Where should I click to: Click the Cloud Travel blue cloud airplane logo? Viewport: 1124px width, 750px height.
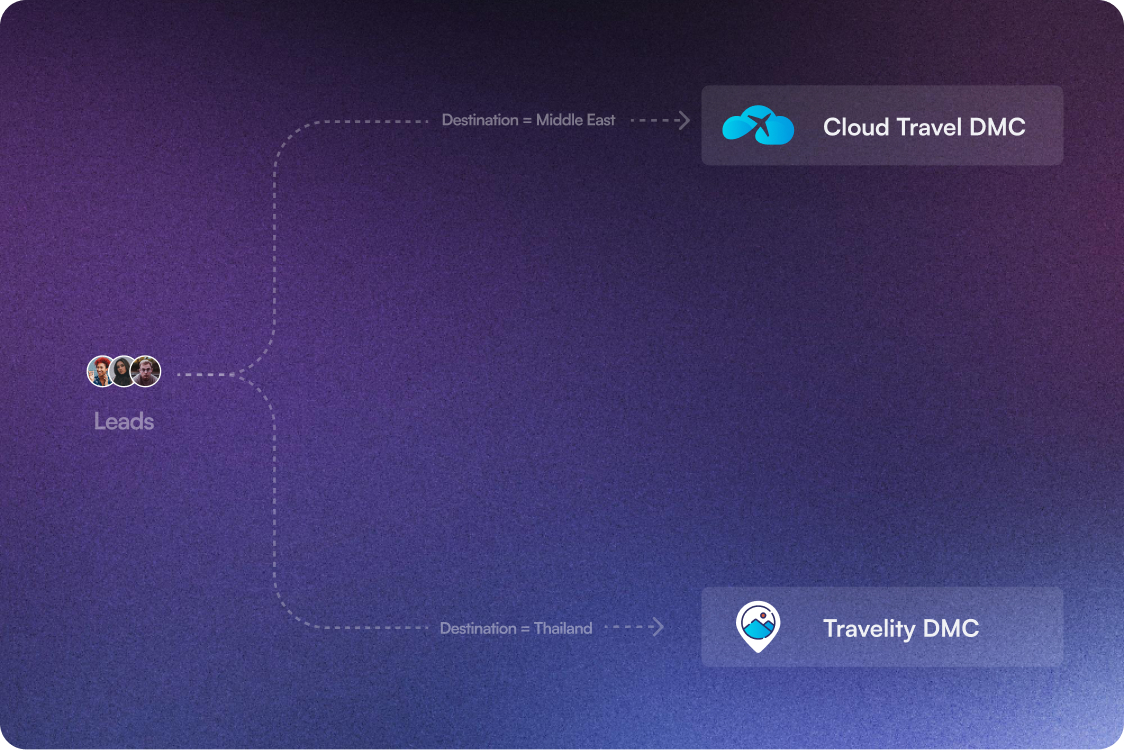[758, 126]
